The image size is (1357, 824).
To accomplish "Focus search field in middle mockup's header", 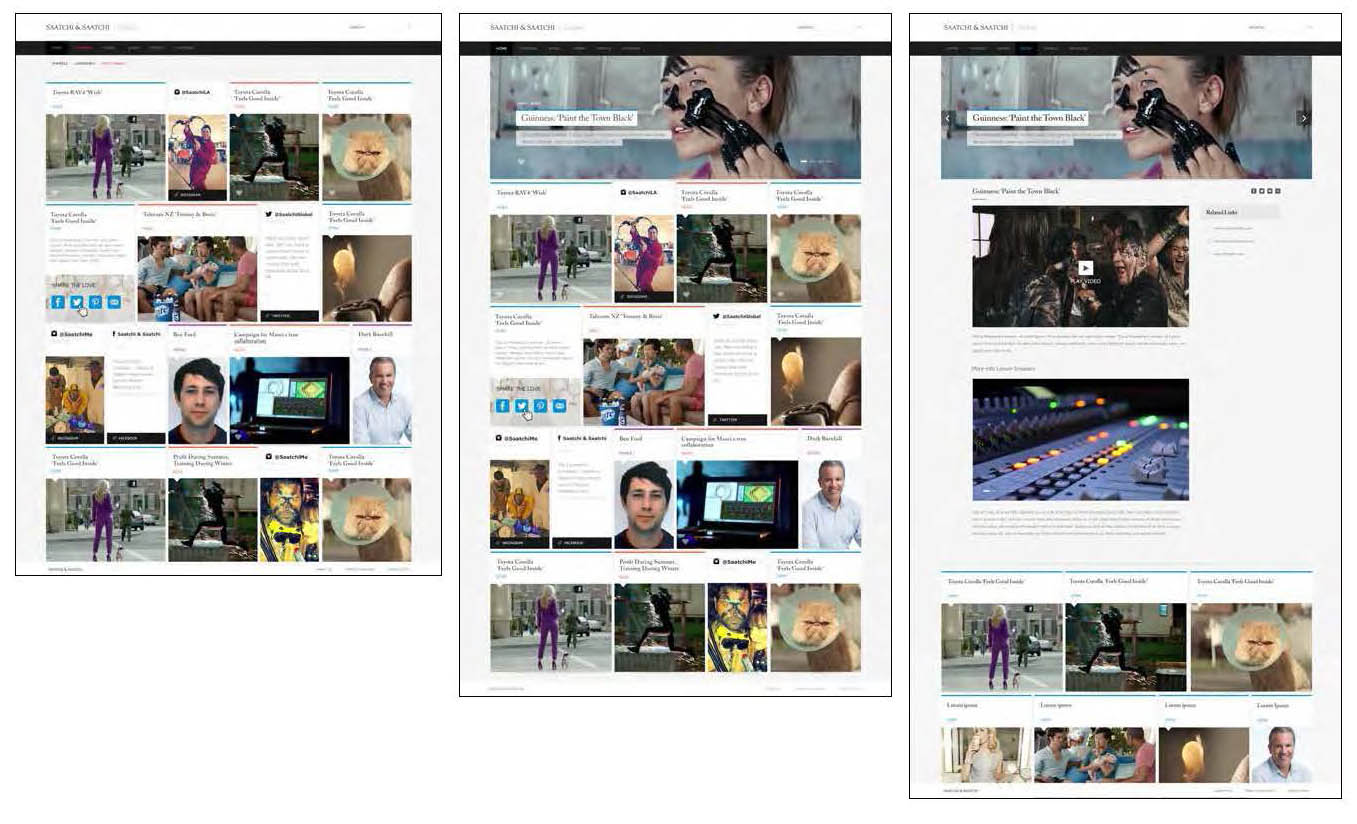I will [827, 27].
